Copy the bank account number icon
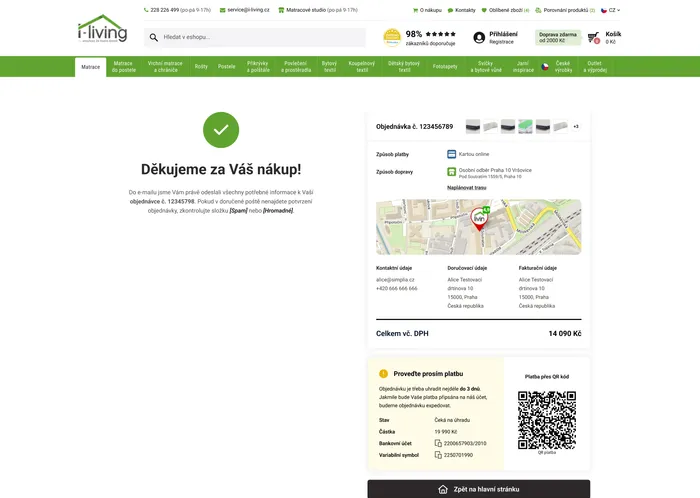Viewport: 700px width, 498px height. coord(438,443)
